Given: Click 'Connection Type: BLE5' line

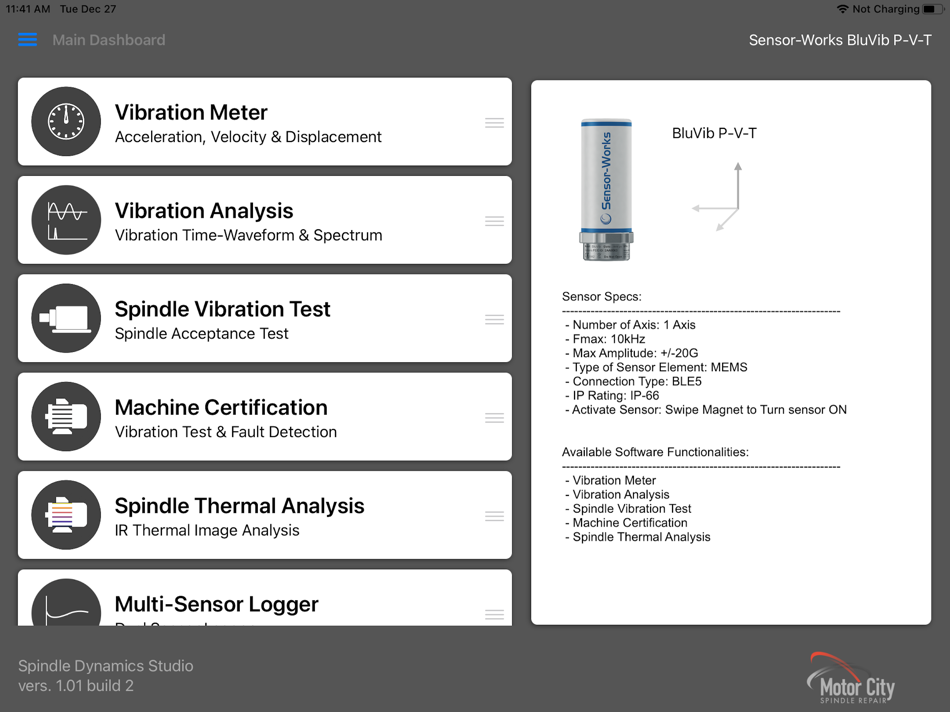Looking at the screenshot, I should pos(633,381).
